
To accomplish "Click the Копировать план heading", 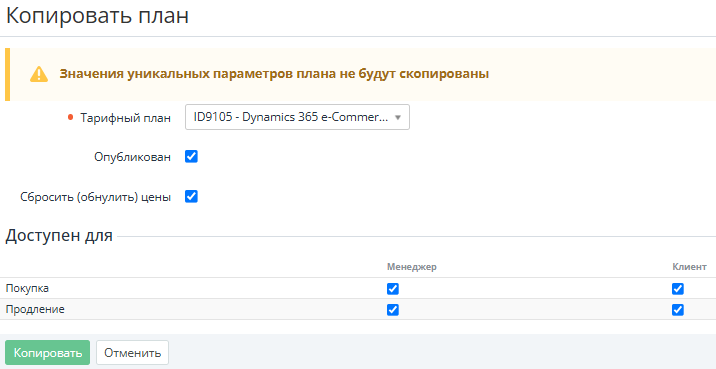I will (97, 16).
